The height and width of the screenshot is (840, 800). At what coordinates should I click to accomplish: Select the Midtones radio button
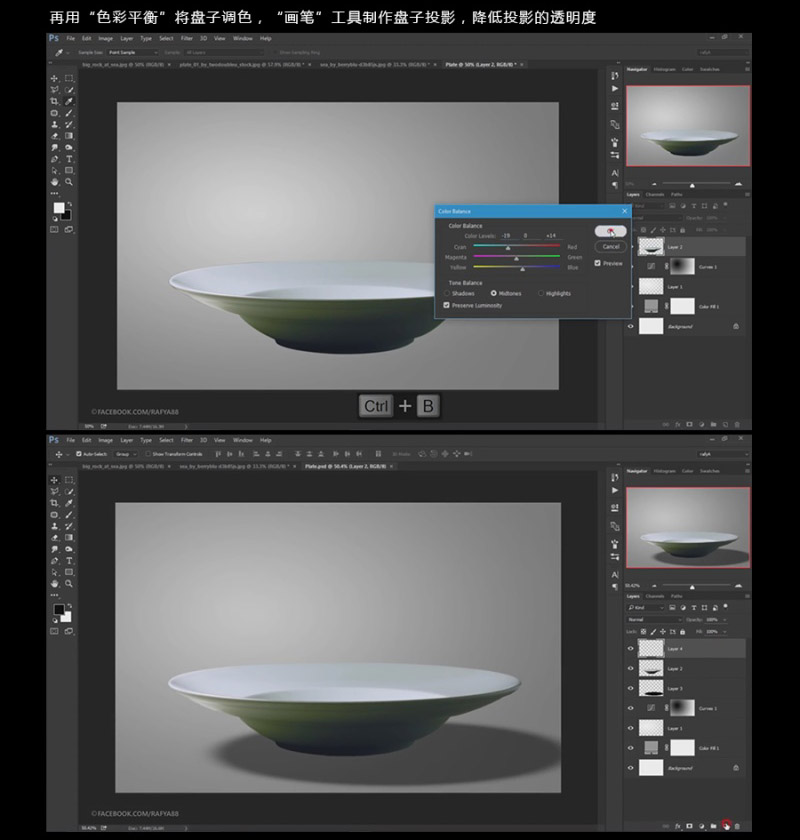pyautogui.click(x=494, y=293)
